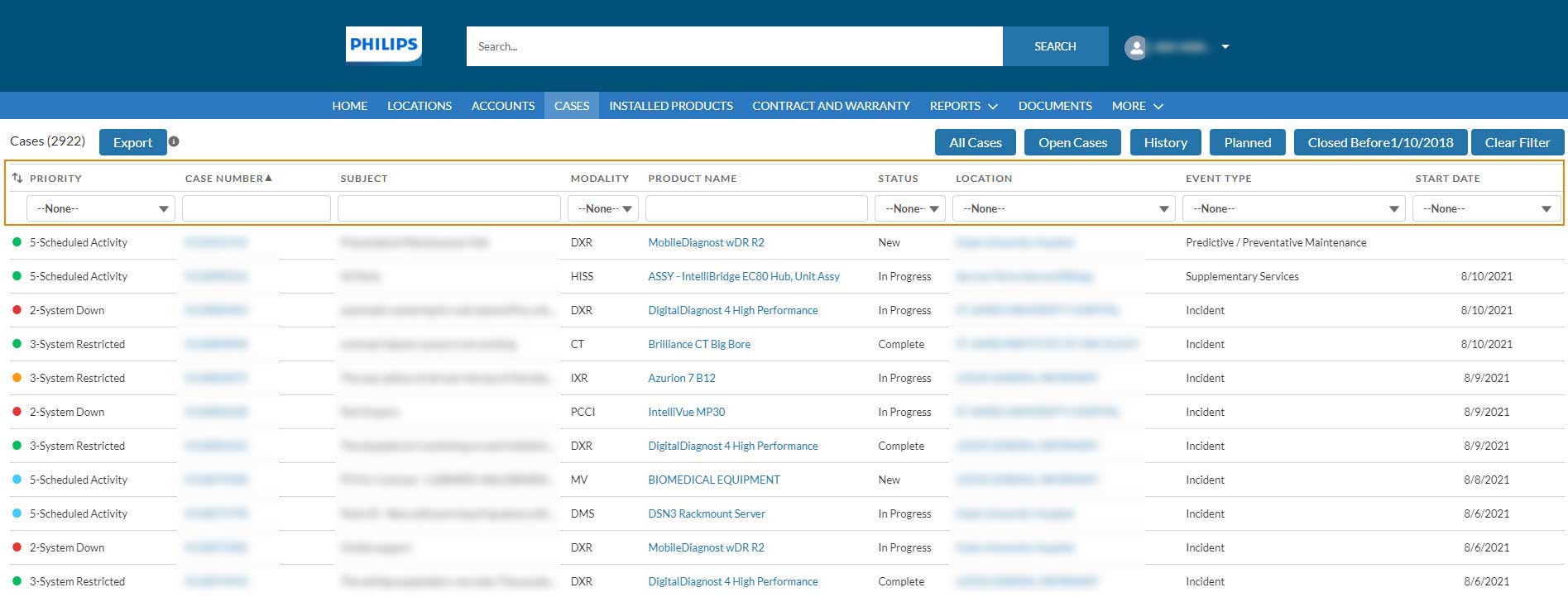
Task: Click the user profile avatar icon
Action: (x=1136, y=47)
